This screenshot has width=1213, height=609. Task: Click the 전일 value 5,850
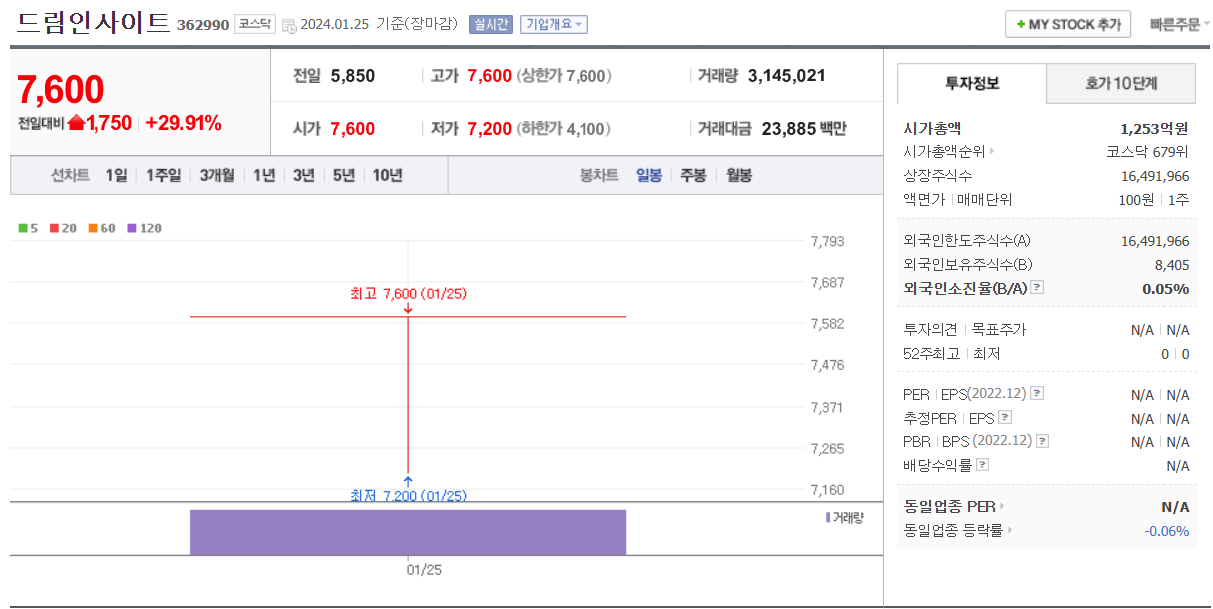click(x=352, y=75)
